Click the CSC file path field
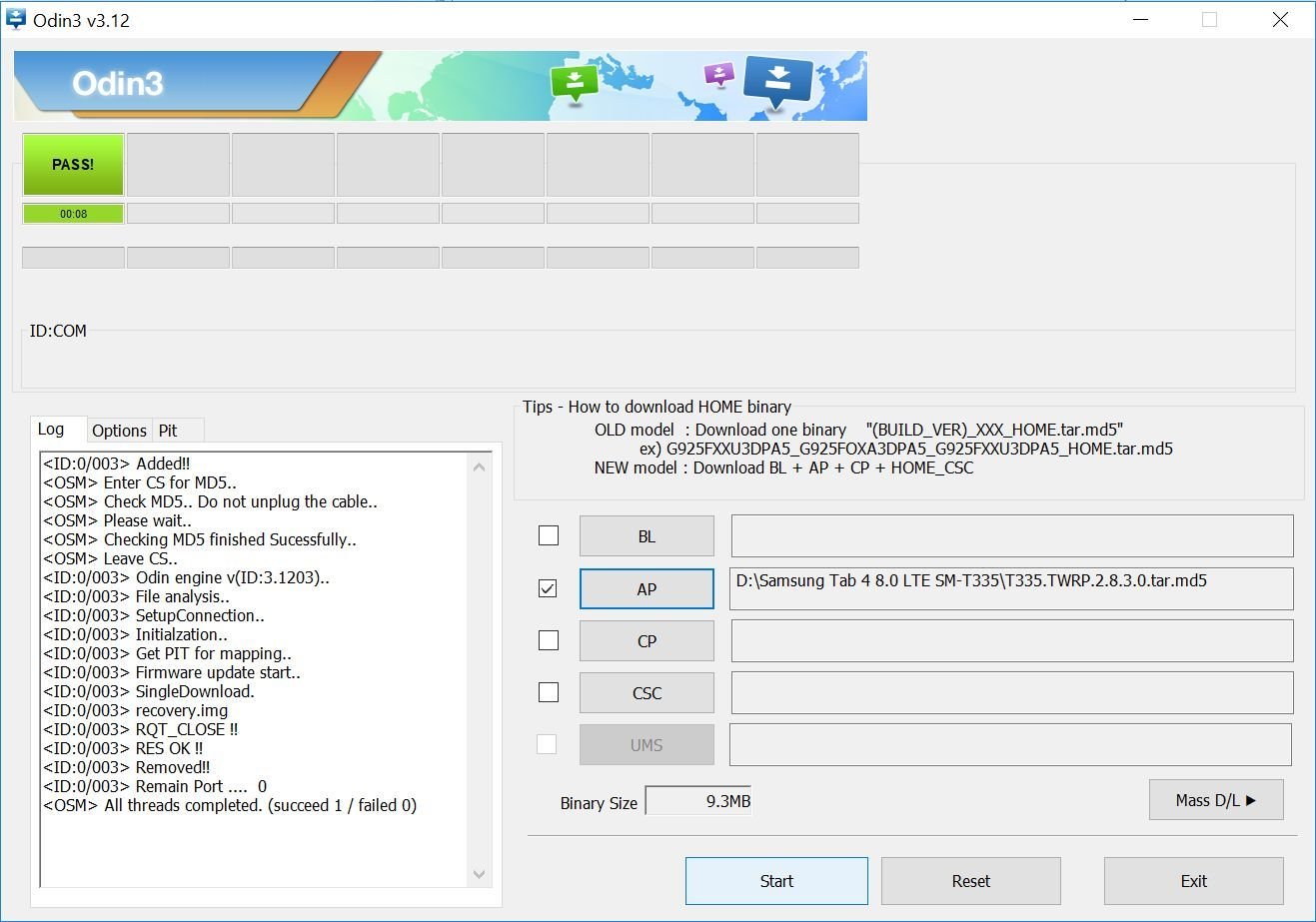This screenshot has height=922, width=1316. pyautogui.click(x=1012, y=692)
